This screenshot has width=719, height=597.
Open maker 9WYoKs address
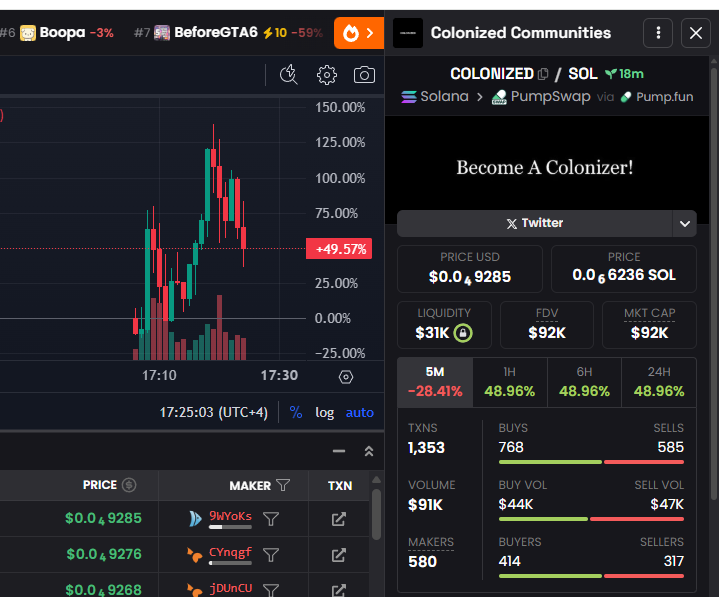coord(230,516)
